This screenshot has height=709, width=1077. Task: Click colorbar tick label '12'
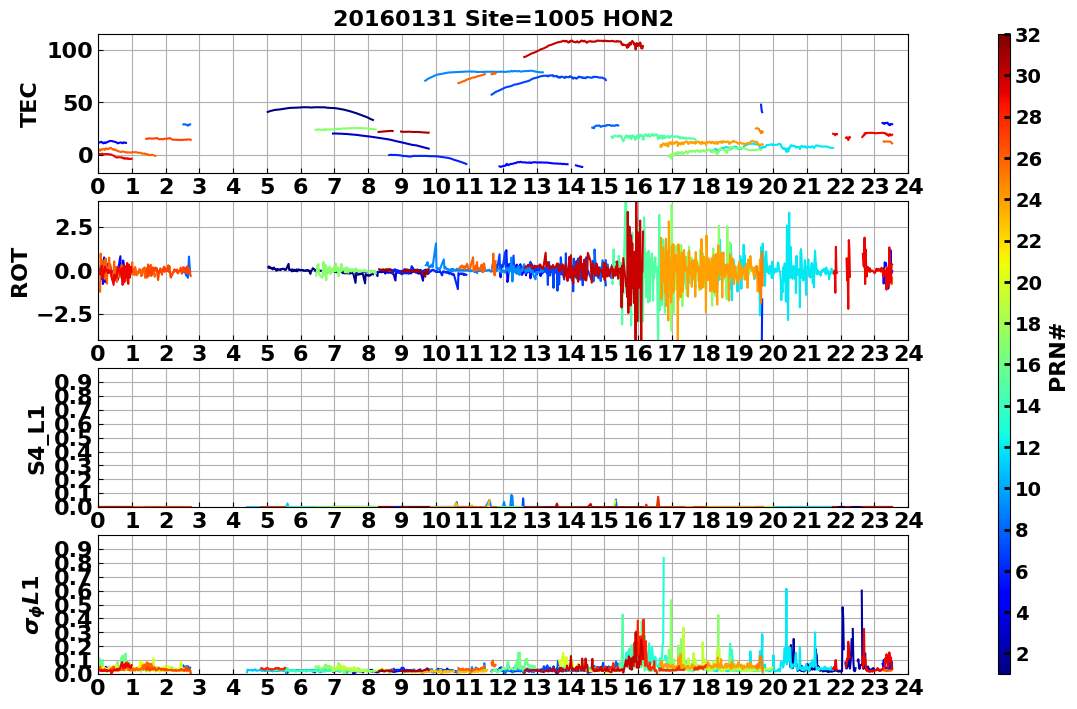pyautogui.click(x=1028, y=447)
